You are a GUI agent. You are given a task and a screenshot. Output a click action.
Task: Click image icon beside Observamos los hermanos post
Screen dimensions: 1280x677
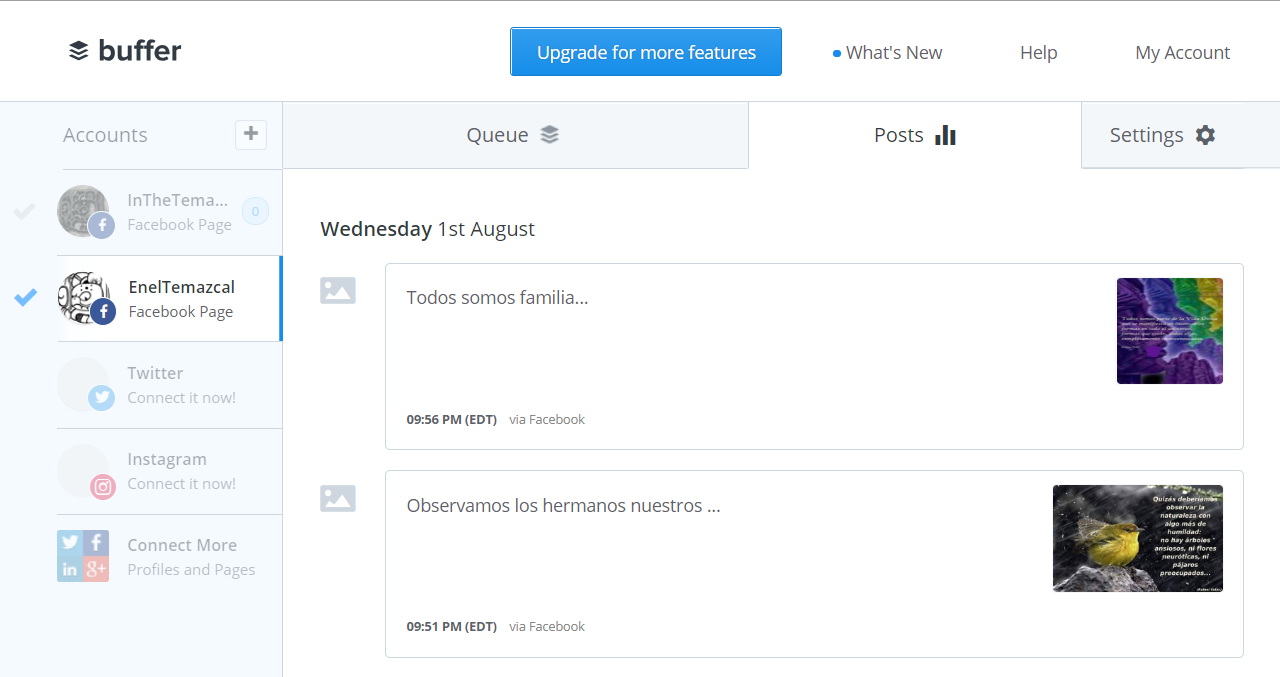(x=338, y=498)
